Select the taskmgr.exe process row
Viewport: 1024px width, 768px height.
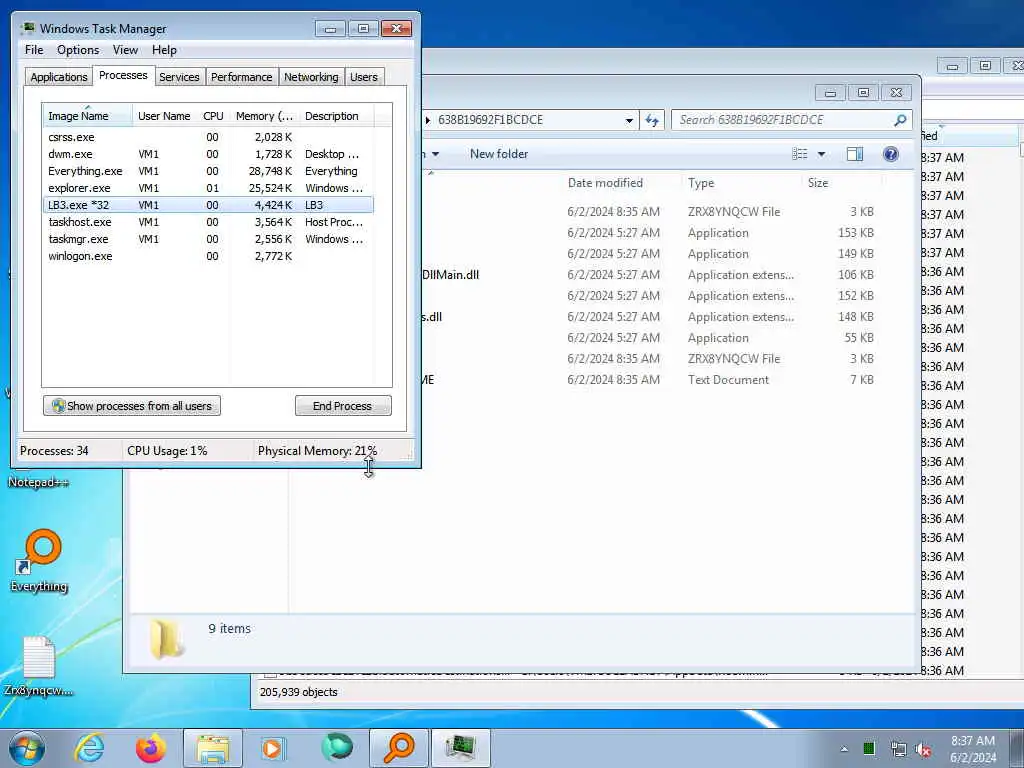coord(208,239)
